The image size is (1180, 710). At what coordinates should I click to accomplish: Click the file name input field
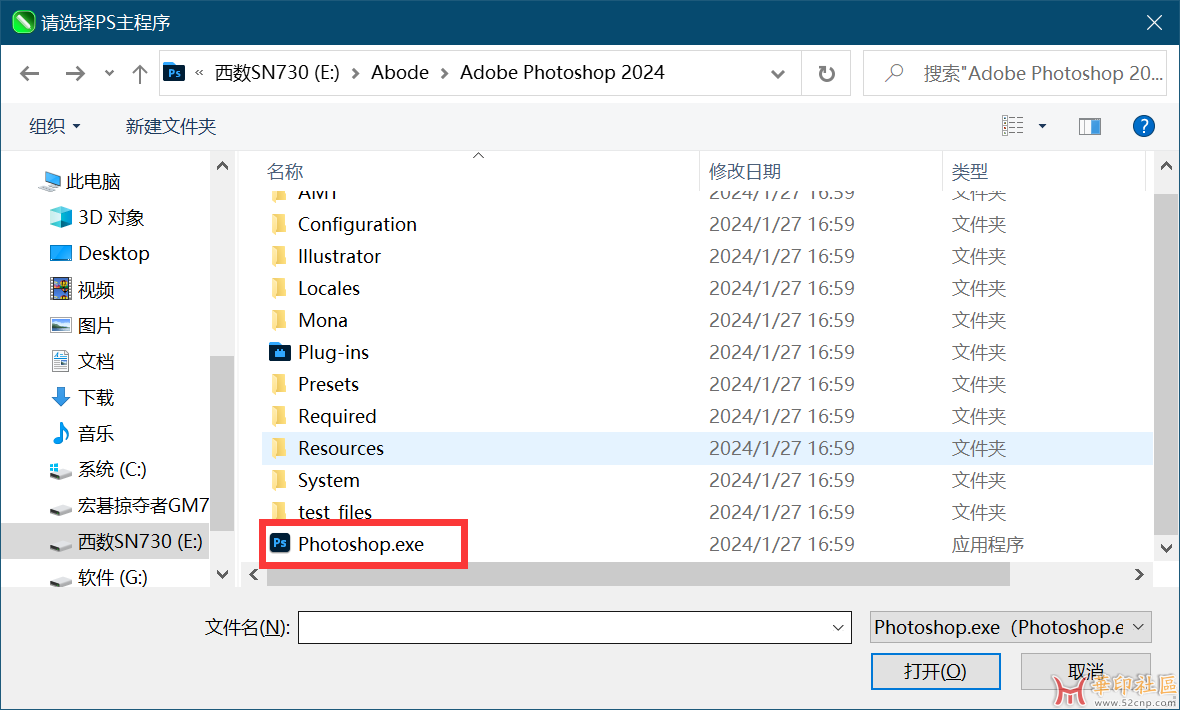[x=565, y=627]
